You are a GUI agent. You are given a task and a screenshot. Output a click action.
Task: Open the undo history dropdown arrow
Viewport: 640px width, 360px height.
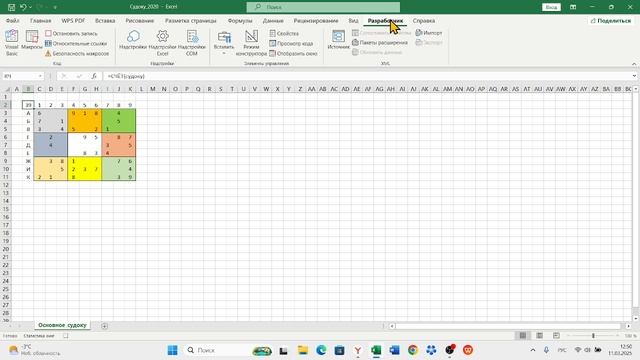coord(30,7)
